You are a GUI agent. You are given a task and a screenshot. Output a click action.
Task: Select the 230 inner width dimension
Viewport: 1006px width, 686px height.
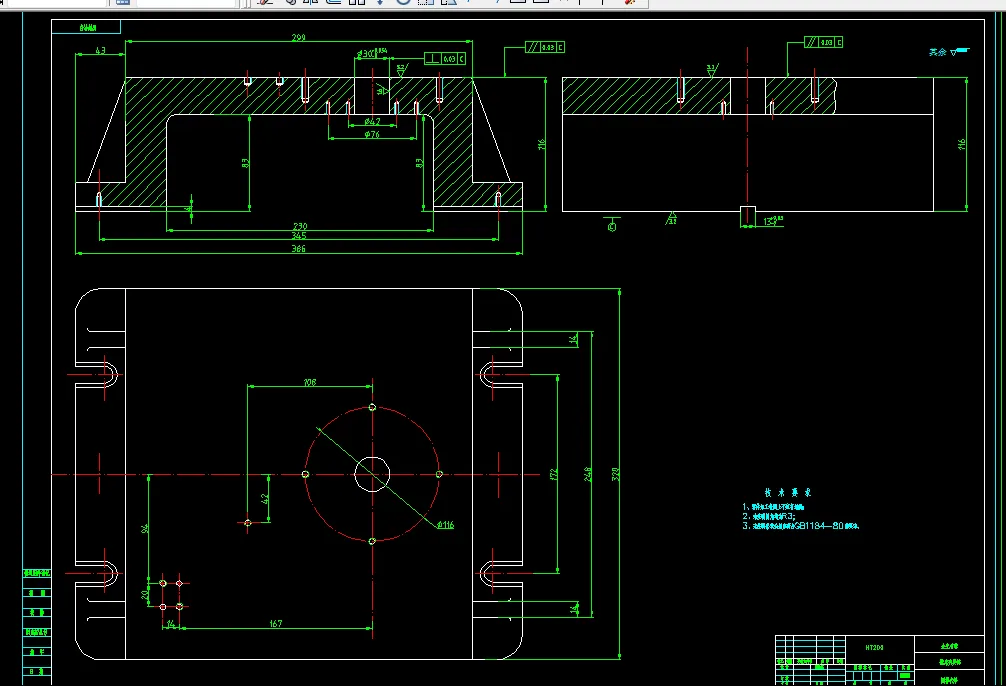point(300,226)
